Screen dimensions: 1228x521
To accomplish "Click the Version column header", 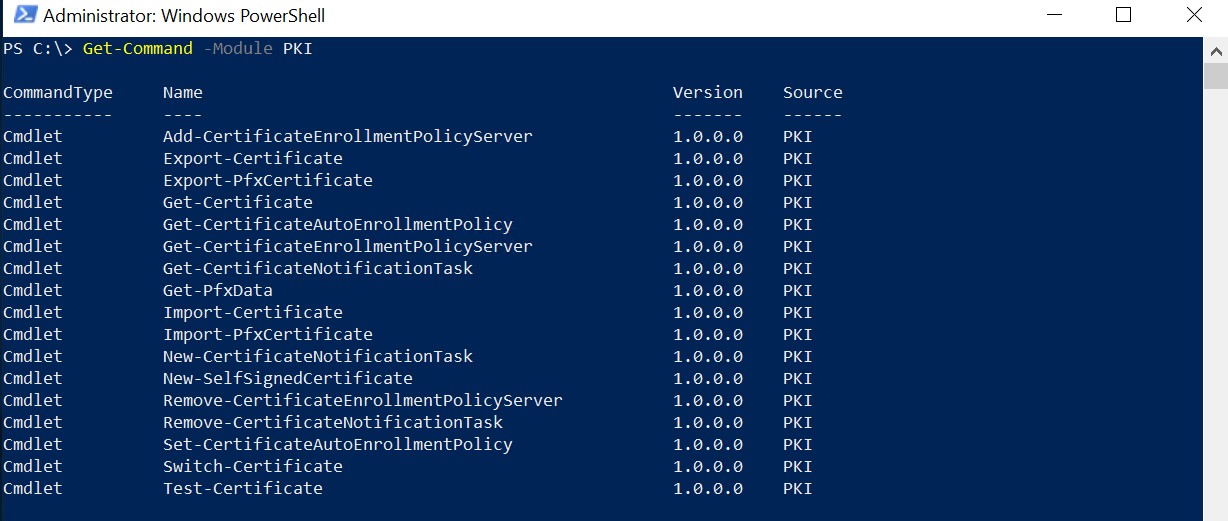I will 708,92.
